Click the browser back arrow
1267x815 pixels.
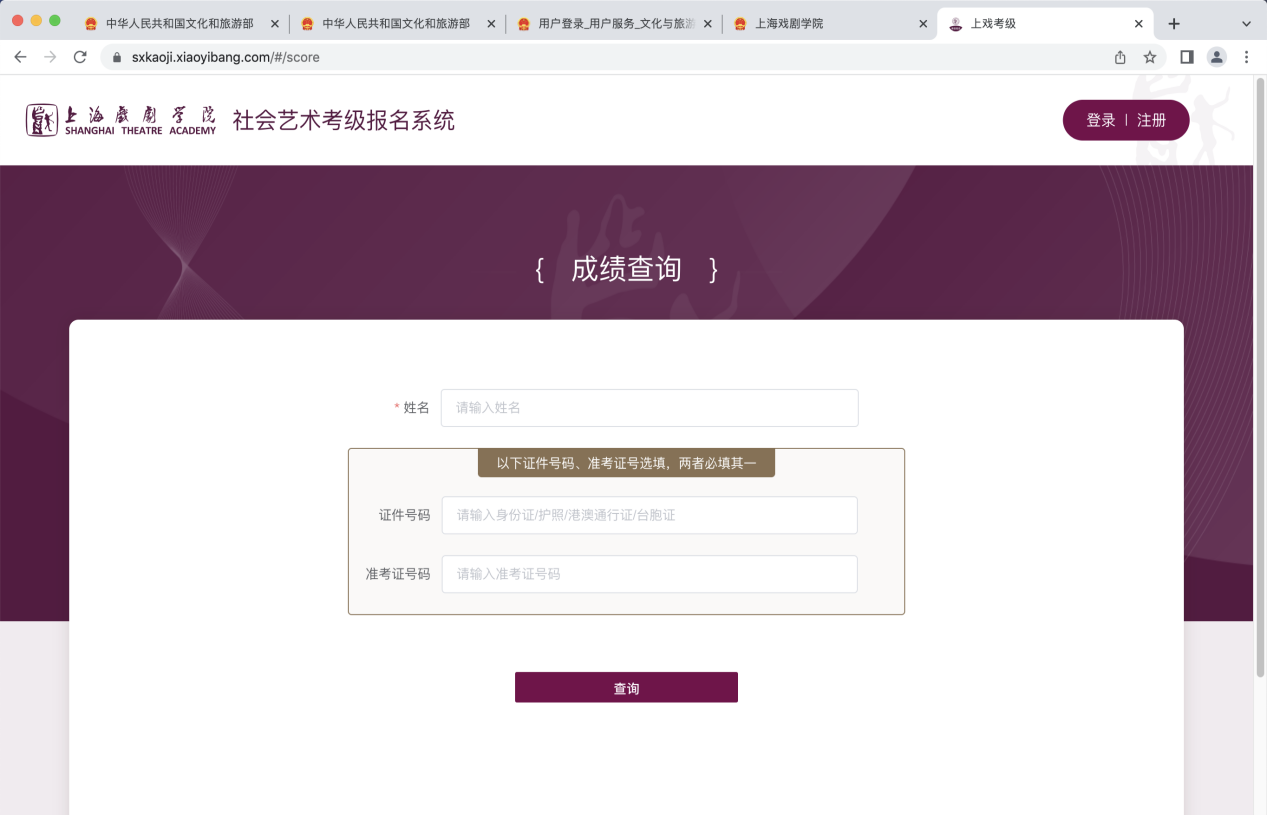click(20, 57)
